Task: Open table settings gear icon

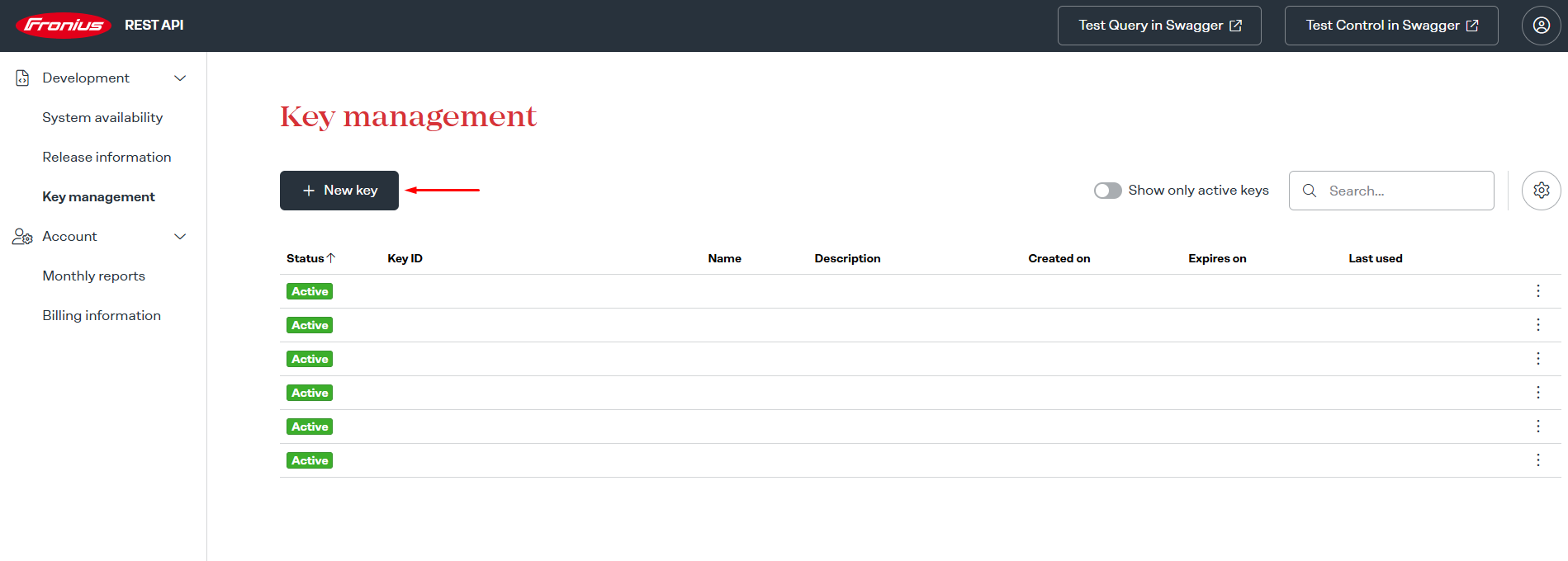Action: (x=1541, y=191)
